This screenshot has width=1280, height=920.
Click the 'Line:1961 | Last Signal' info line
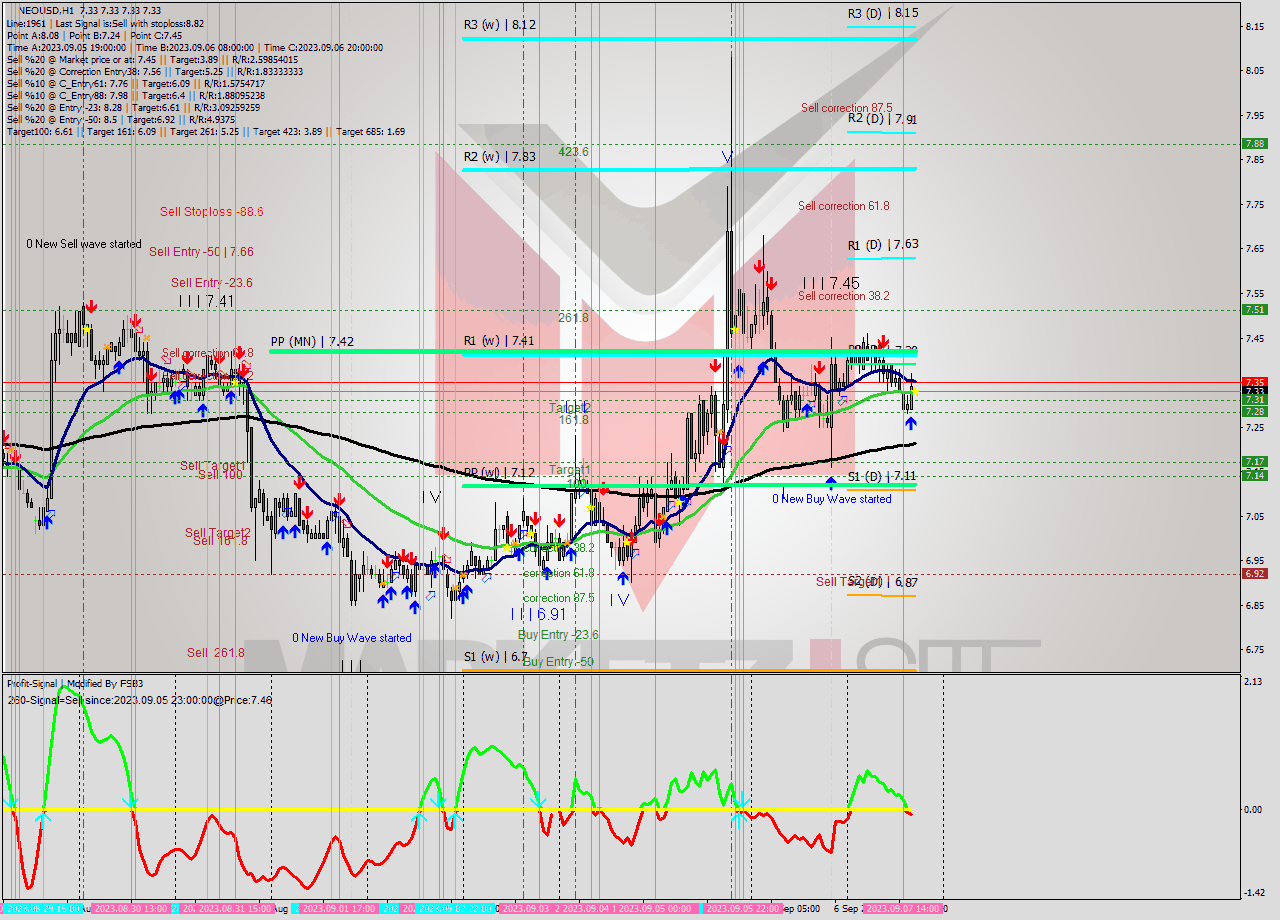tap(105, 23)
